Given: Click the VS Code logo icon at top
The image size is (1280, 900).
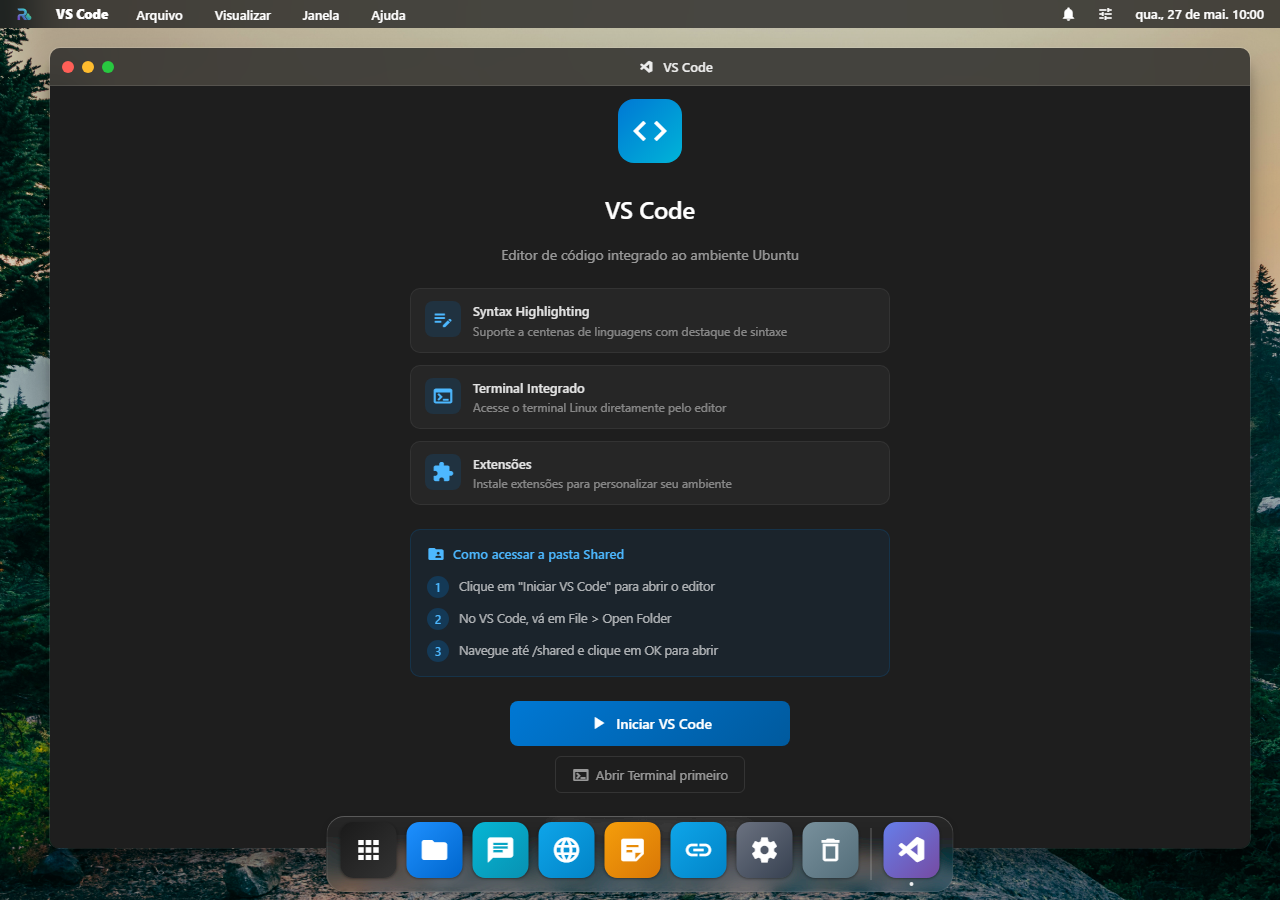Looking at the screenshot, I should tap(650, 131).
